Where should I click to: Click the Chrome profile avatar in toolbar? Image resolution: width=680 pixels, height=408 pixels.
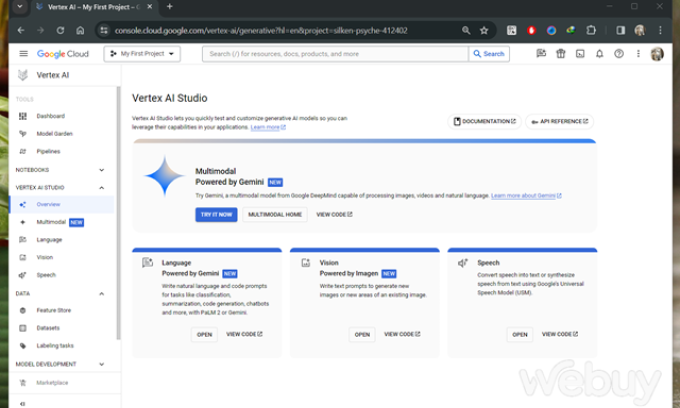[640, 30]
